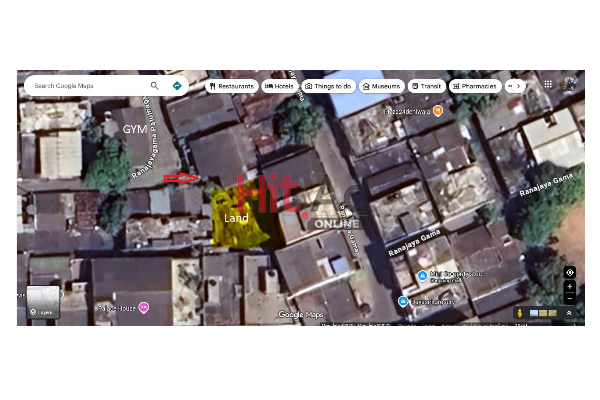Open directions with the blue arrow icon
600x400 pixels.
pyautogui.click(x=177, y=86)
